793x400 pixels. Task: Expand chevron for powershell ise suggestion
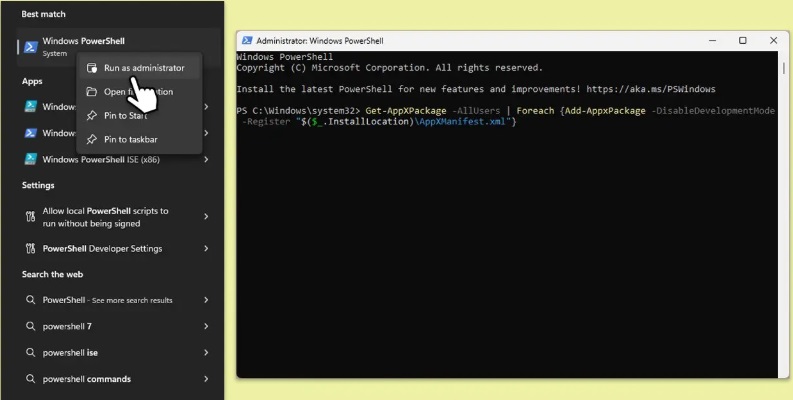[206, 352]
